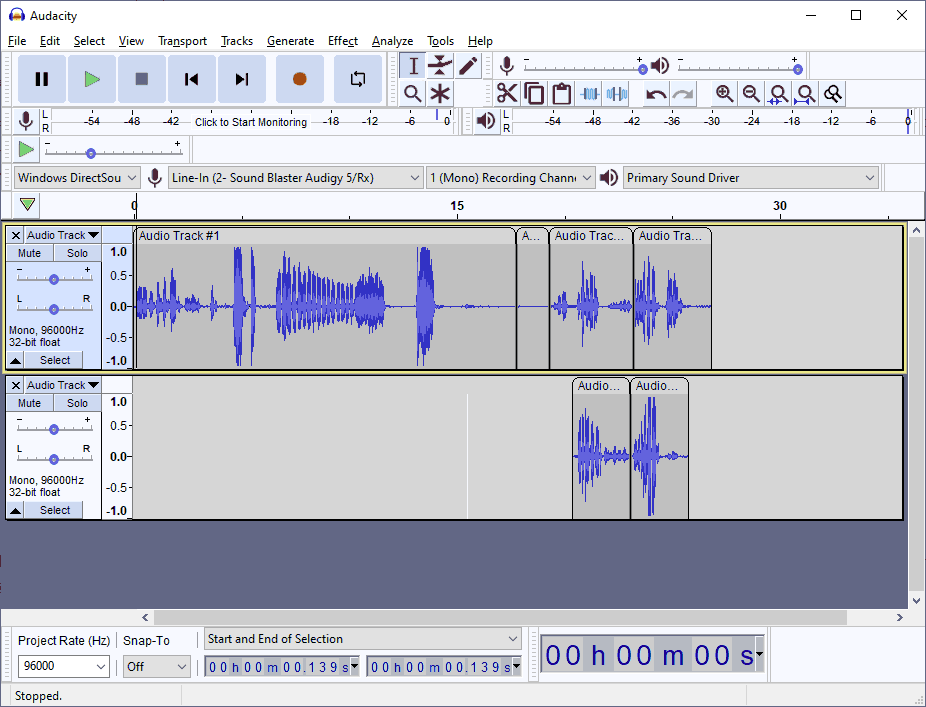Click the Zoom In icon
926x707 pixels.
point(724,93)
